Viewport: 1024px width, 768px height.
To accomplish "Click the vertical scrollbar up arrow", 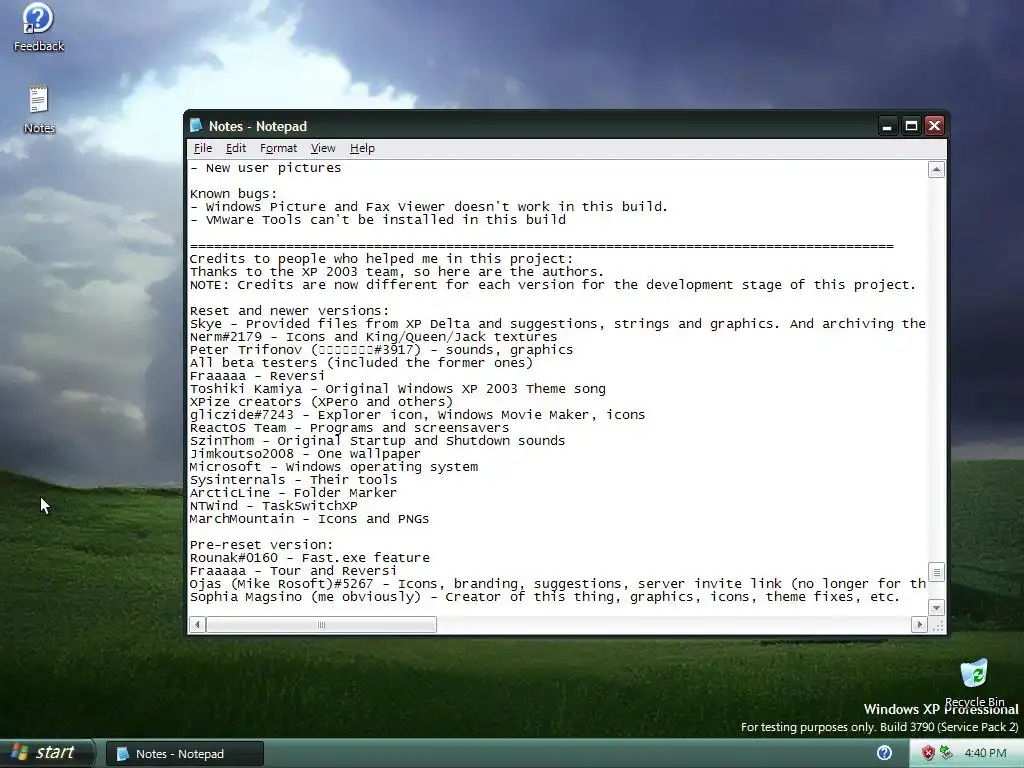I will [x=936, y=170].
